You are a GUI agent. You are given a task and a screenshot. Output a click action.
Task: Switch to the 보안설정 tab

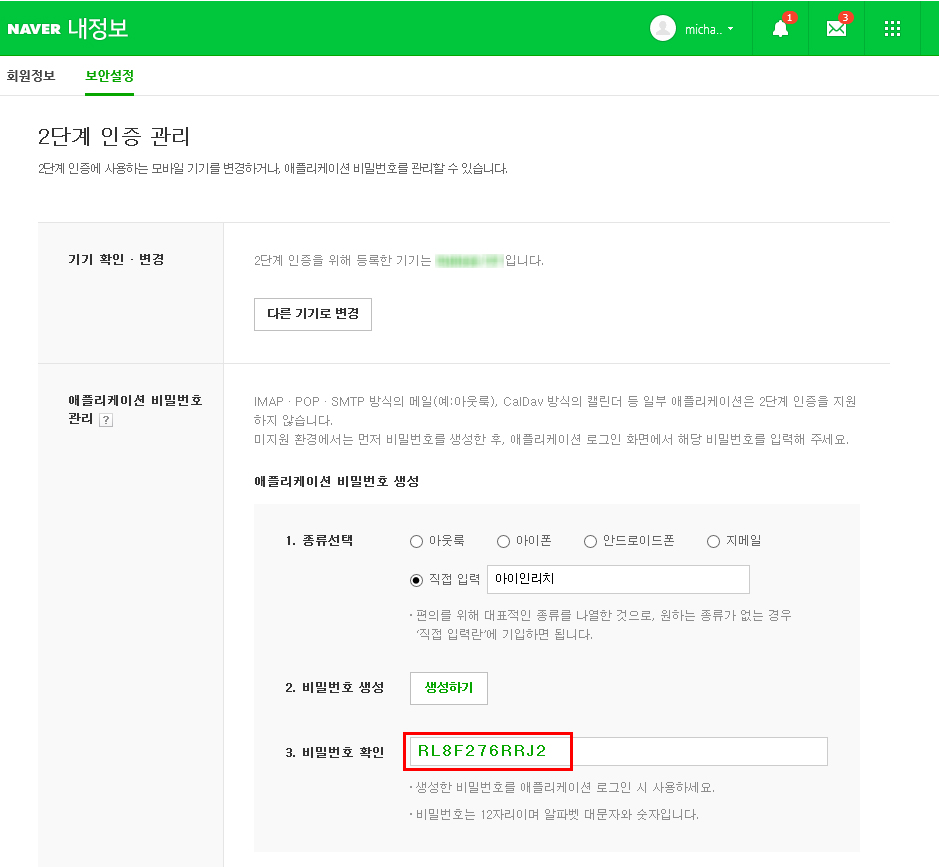pos(109,76)
